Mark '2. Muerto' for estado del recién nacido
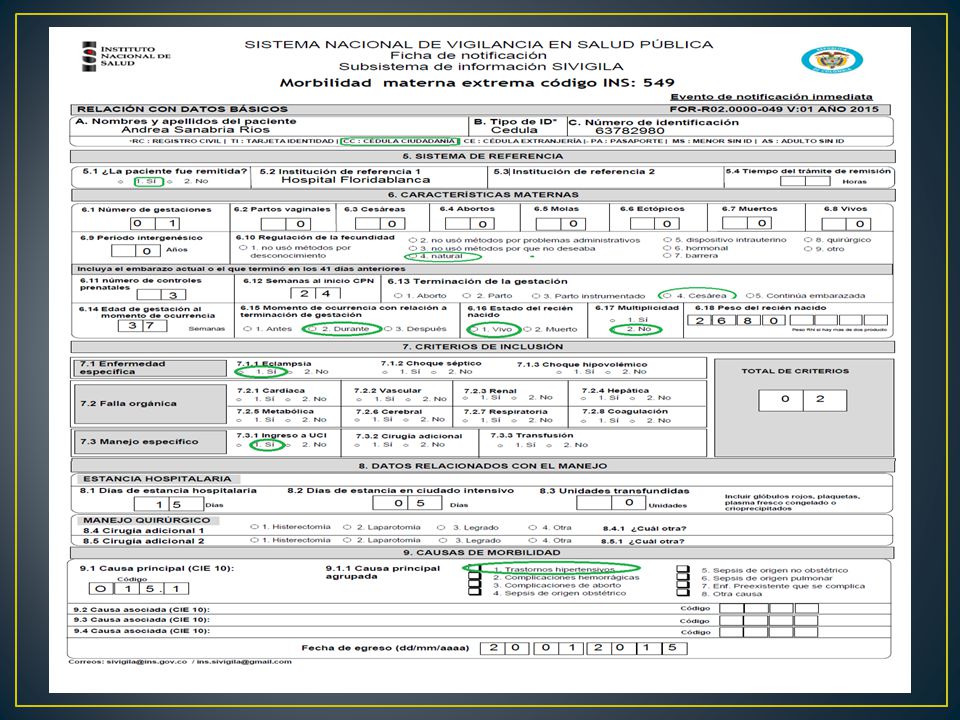 527,329
